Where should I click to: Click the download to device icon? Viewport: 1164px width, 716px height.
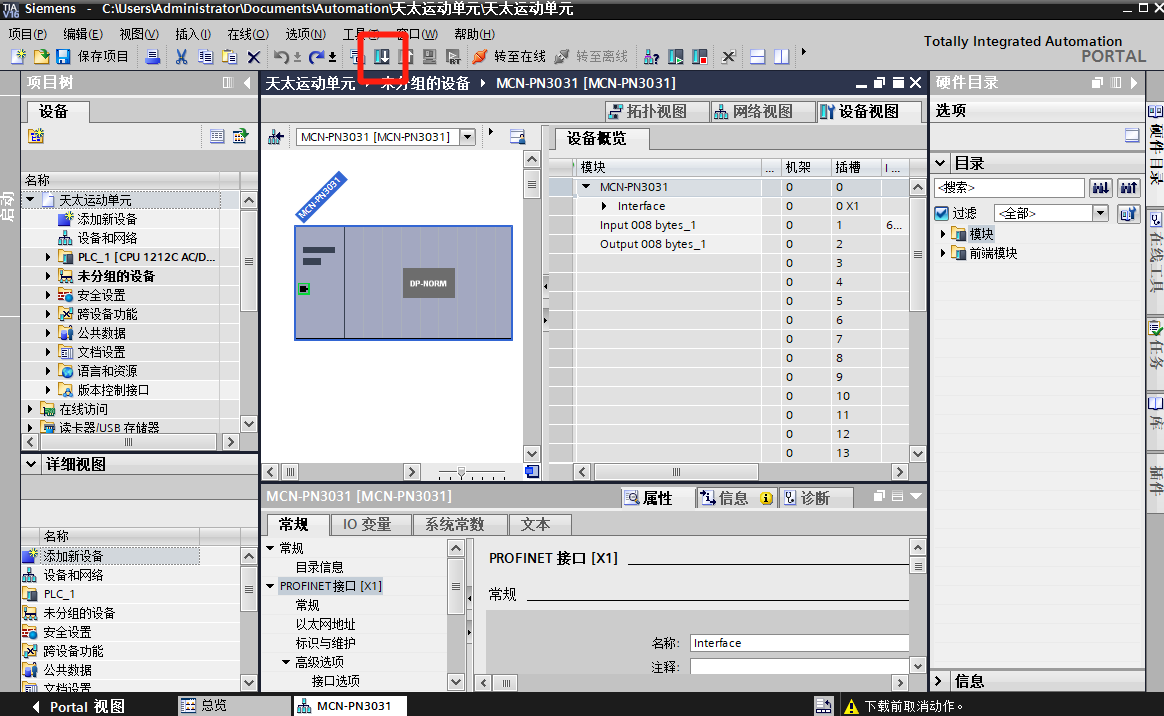click(382, 56)
